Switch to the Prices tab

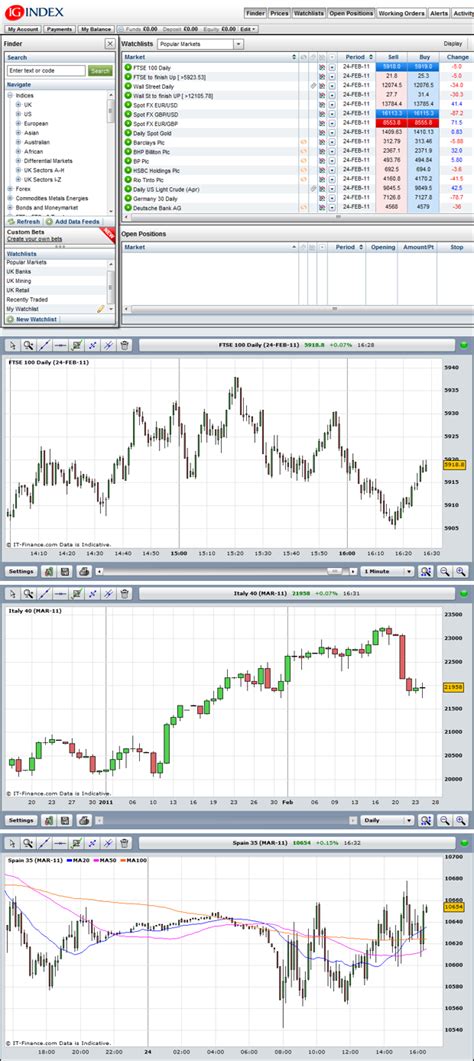pos(279,13)
